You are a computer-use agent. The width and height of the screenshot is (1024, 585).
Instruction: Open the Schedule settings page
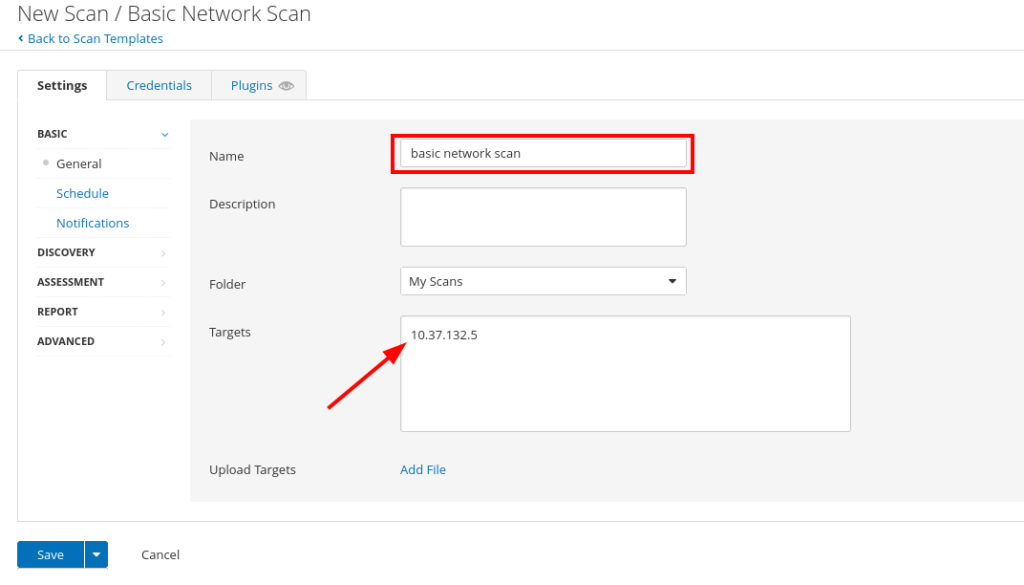tap(82, 193)
